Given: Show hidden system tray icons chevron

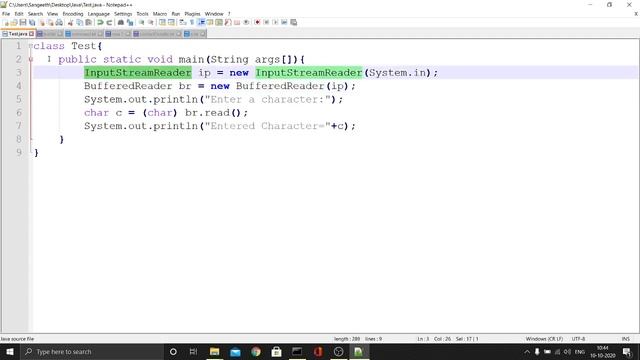Looking at the screenshot, I should tap(527, 351).
